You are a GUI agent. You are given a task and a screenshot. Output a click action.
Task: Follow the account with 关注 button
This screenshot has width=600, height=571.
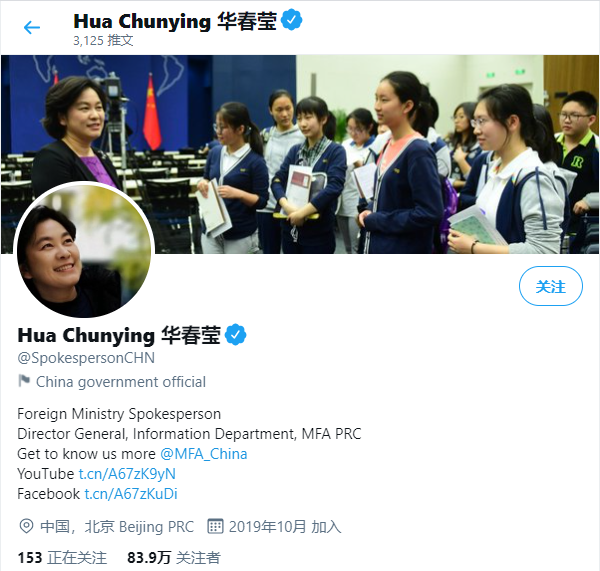(x=551, y=286)
